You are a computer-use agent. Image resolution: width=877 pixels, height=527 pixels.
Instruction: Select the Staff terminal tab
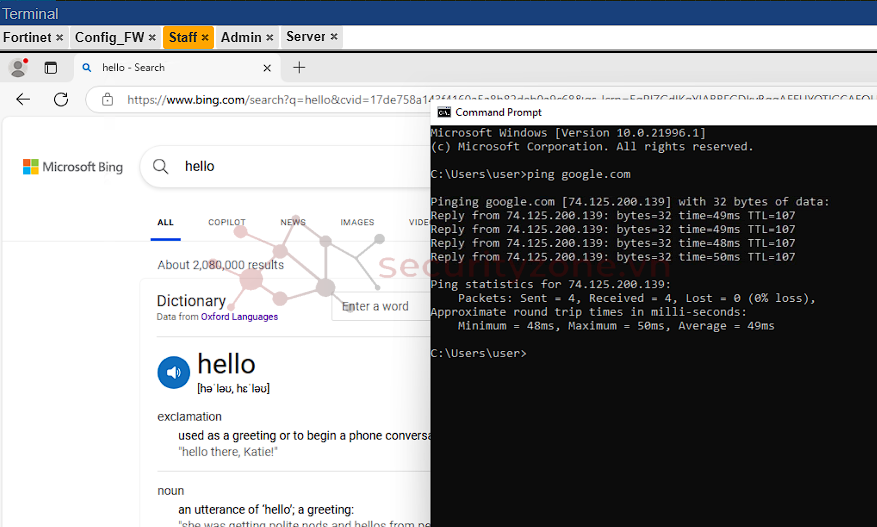click(183, 37)
